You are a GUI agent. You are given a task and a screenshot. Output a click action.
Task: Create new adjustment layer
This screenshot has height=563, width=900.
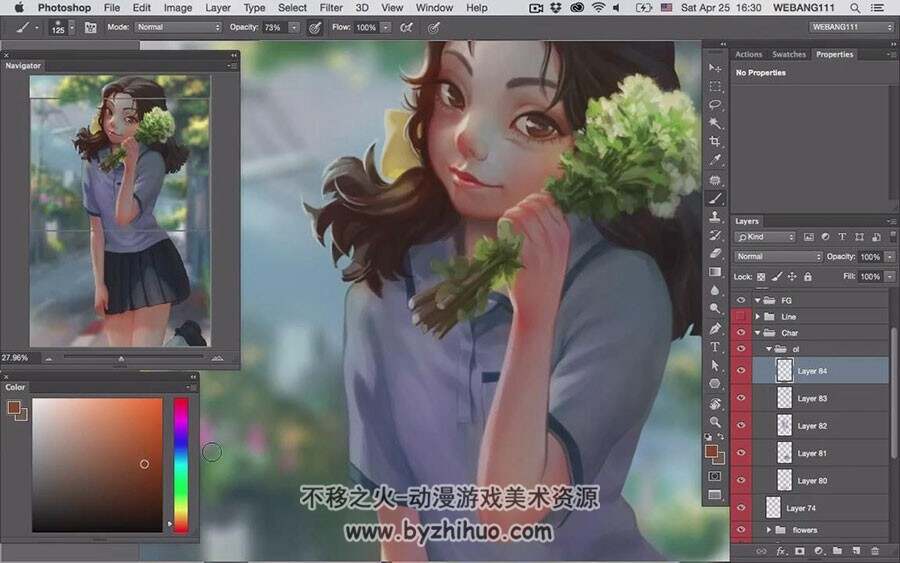[818, 551]
